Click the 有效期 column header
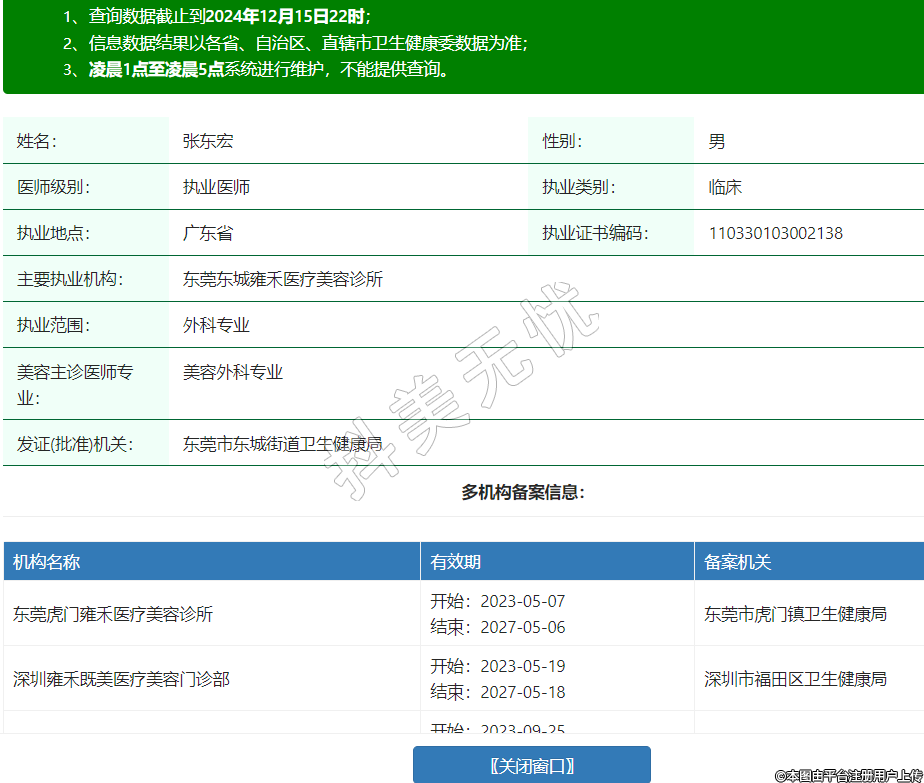The image size is (924, 783). pos(456,562)
